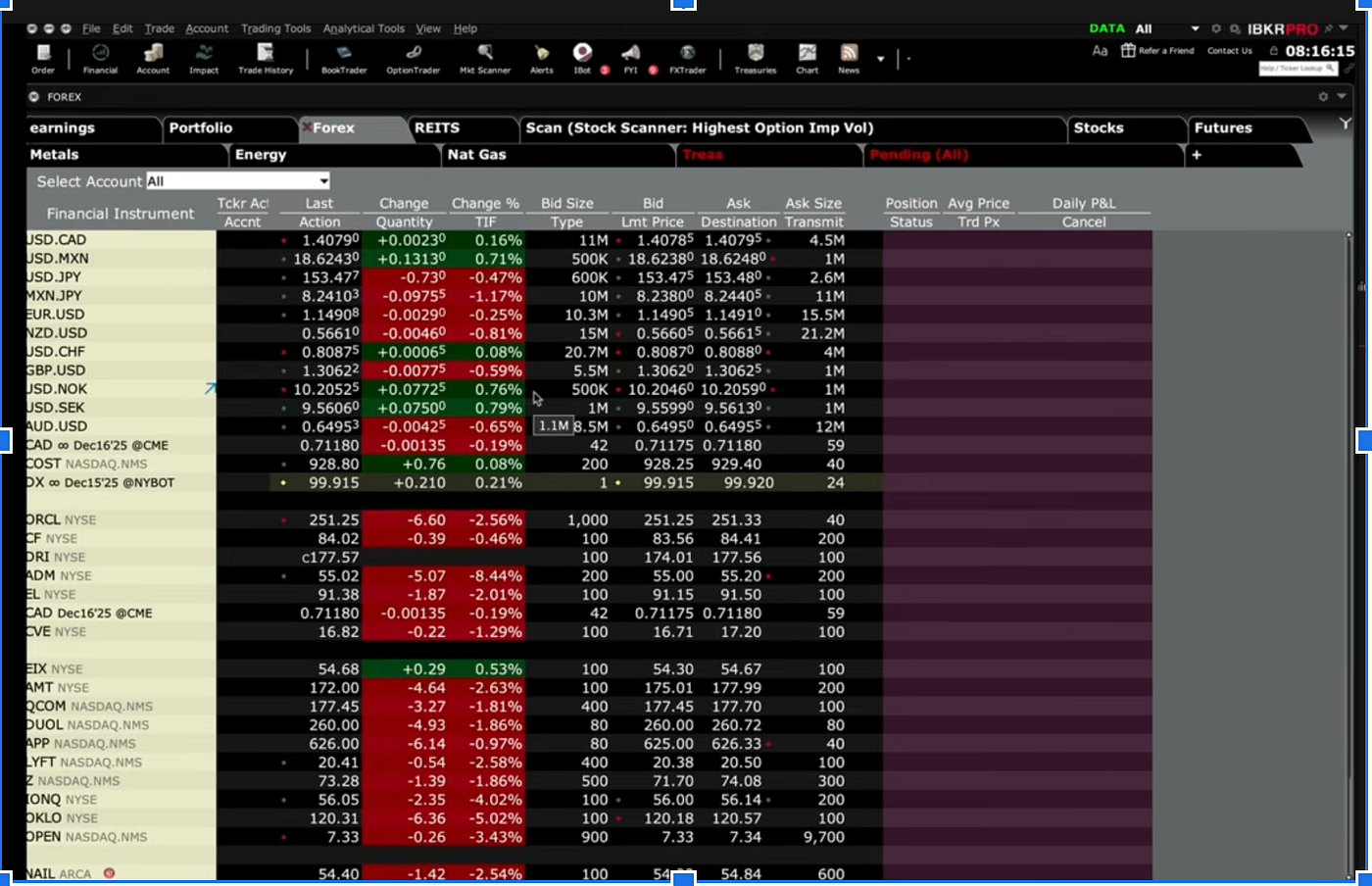Viewport: 1372px width, 886px height.
Task: Launch BookTrader from the toolbar
Action: [x=344, y=58]
